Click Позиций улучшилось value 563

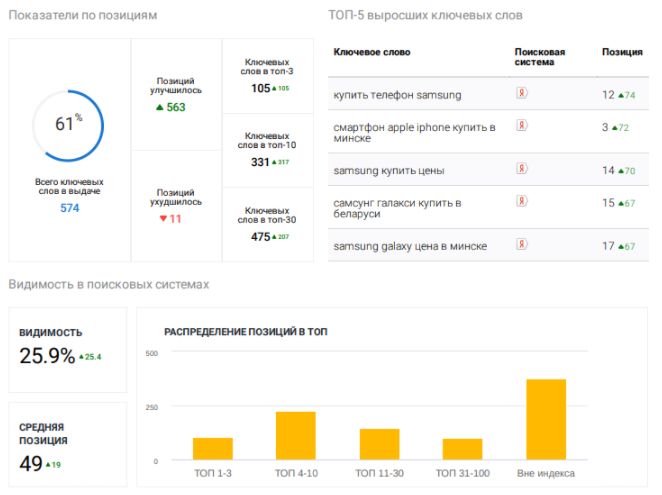tap(176, 107)
